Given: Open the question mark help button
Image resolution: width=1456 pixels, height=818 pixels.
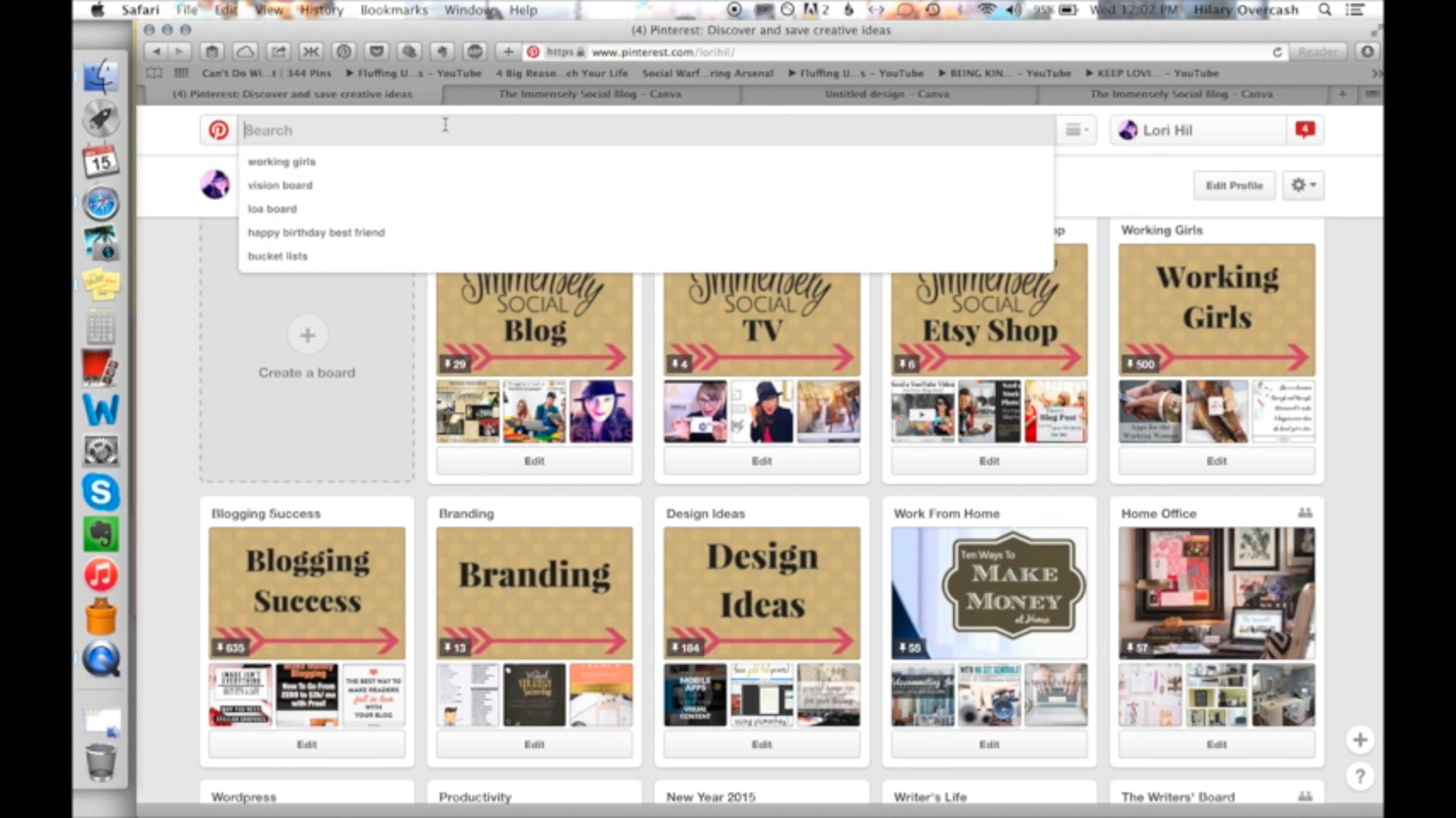Looking at the screenshot, I should point(1360,776).
